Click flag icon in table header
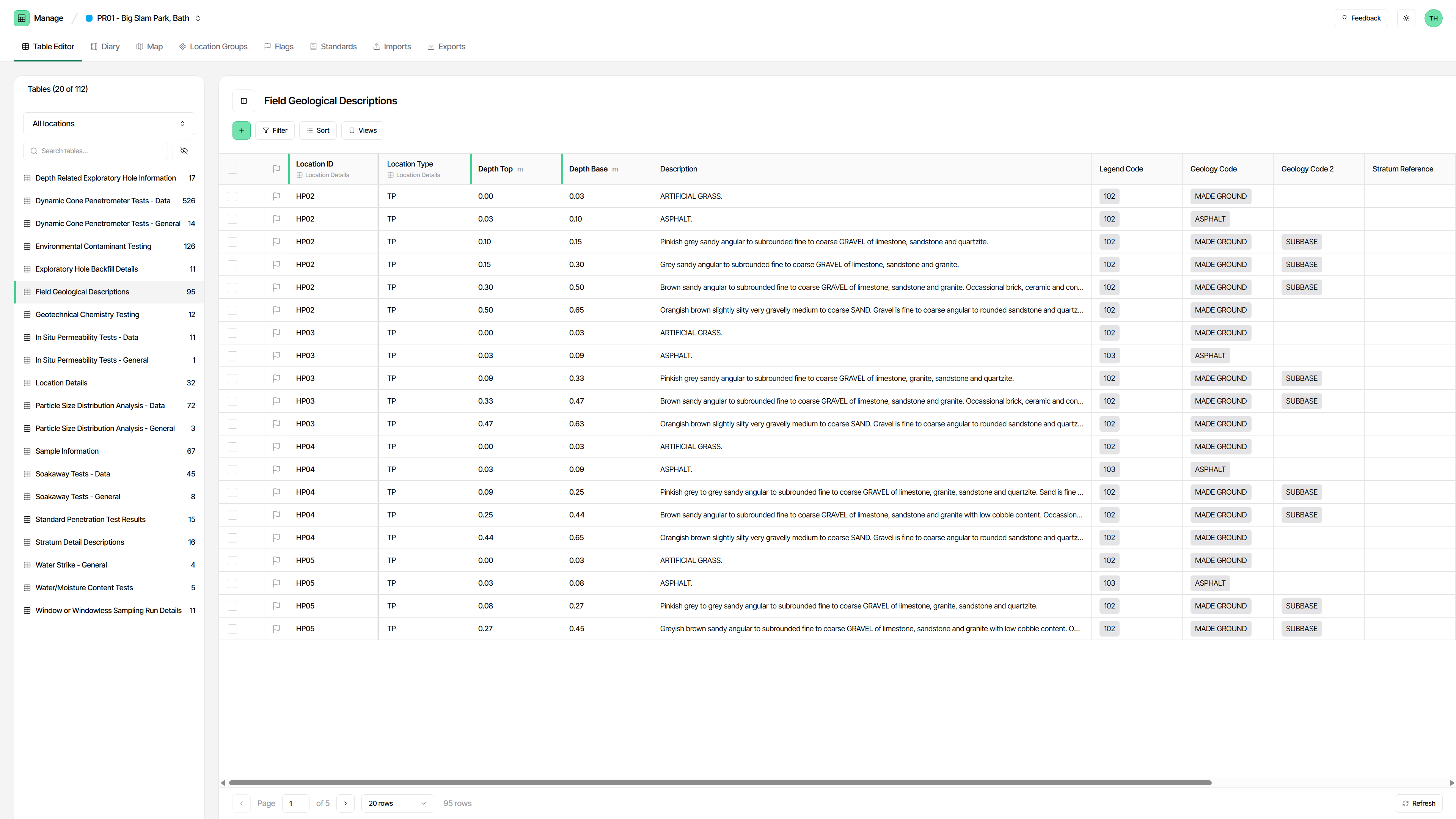This screenshot has width=1456, height=819. pyautogui.click(x=276, y=169)
